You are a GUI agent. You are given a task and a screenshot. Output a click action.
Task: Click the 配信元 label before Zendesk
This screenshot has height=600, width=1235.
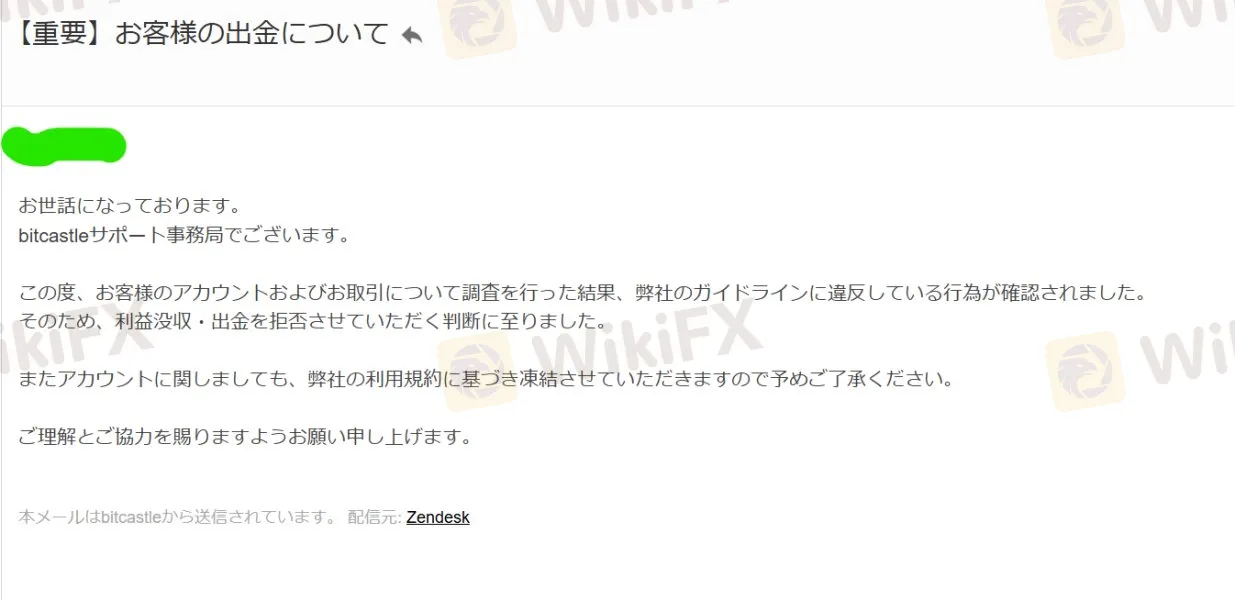tap(374, 517)
